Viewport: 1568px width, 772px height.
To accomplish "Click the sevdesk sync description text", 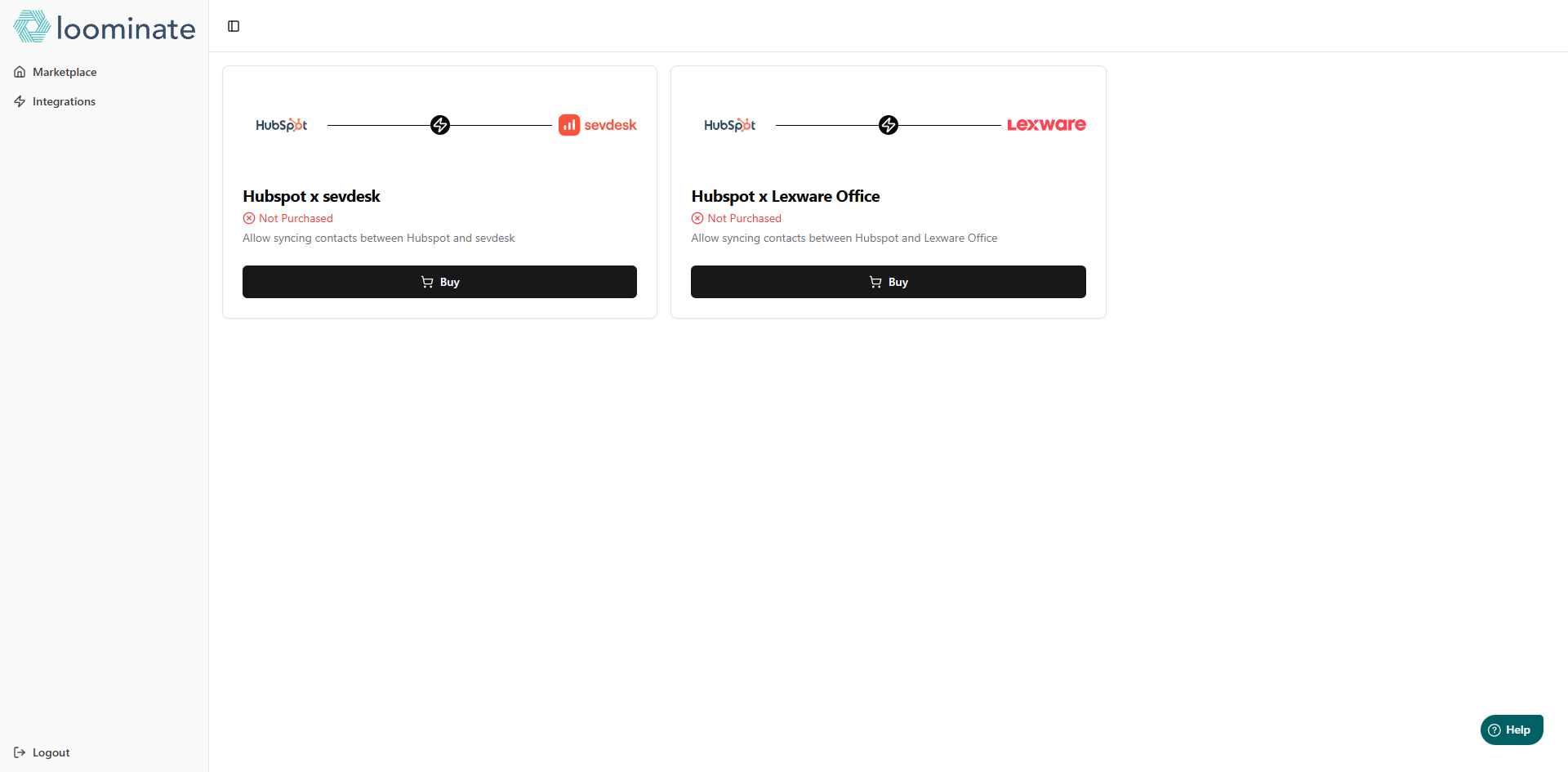I will 379,238.
